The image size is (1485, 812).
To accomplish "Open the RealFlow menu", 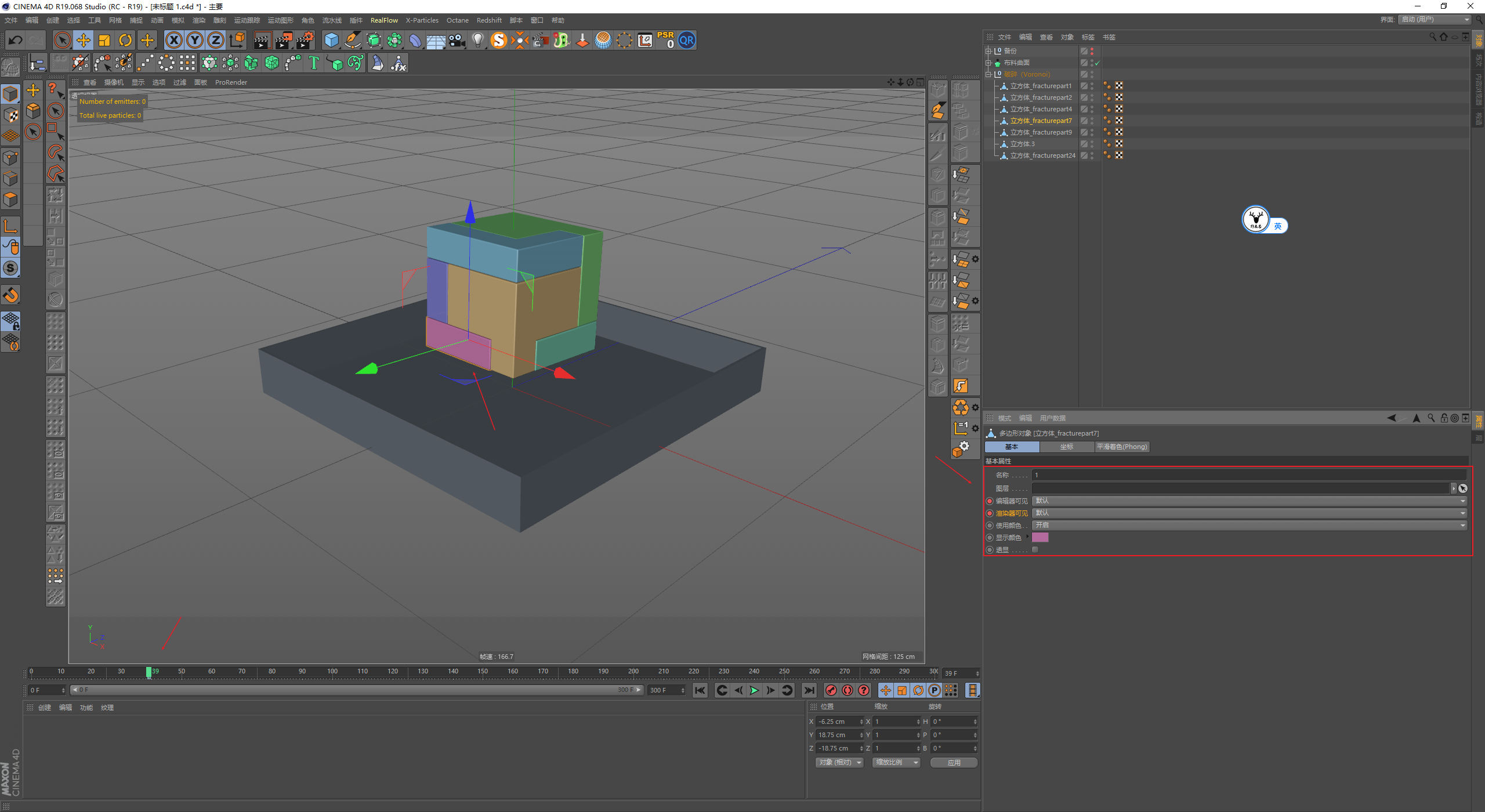I will tap(384, 20).
